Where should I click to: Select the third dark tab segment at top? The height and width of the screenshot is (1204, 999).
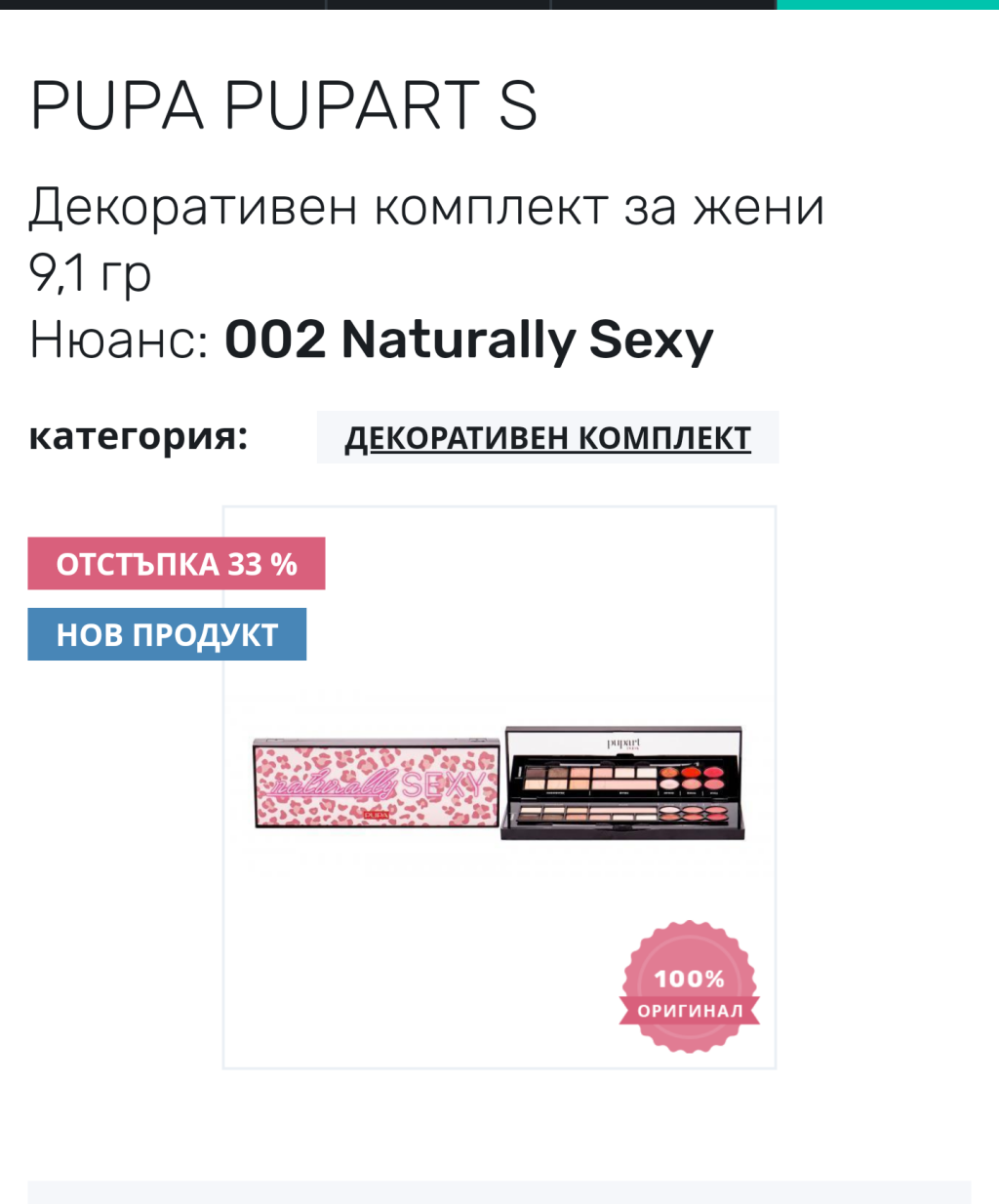(x=664, y=5)
